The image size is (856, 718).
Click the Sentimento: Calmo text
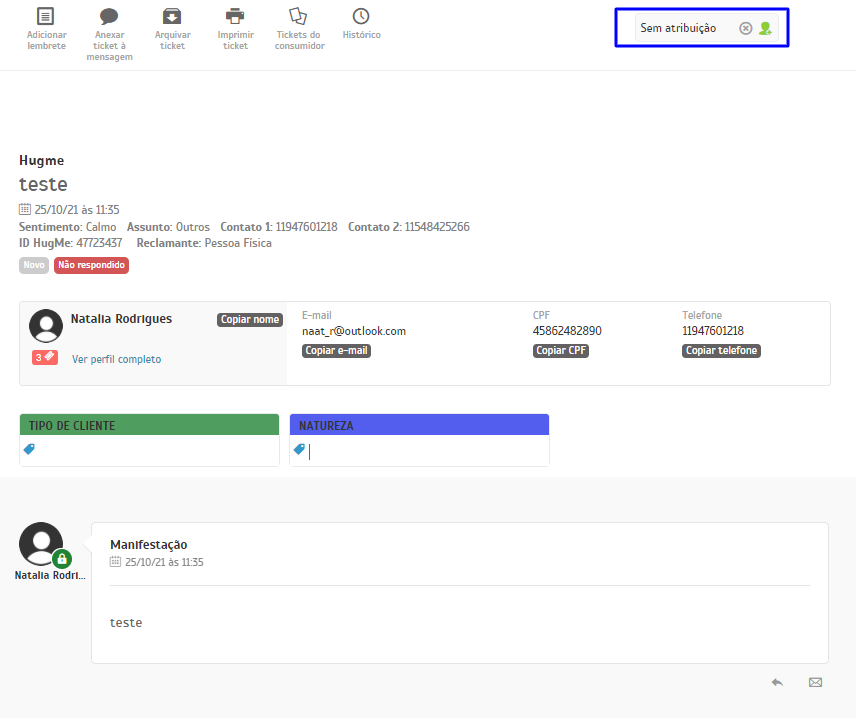[68, 227]
